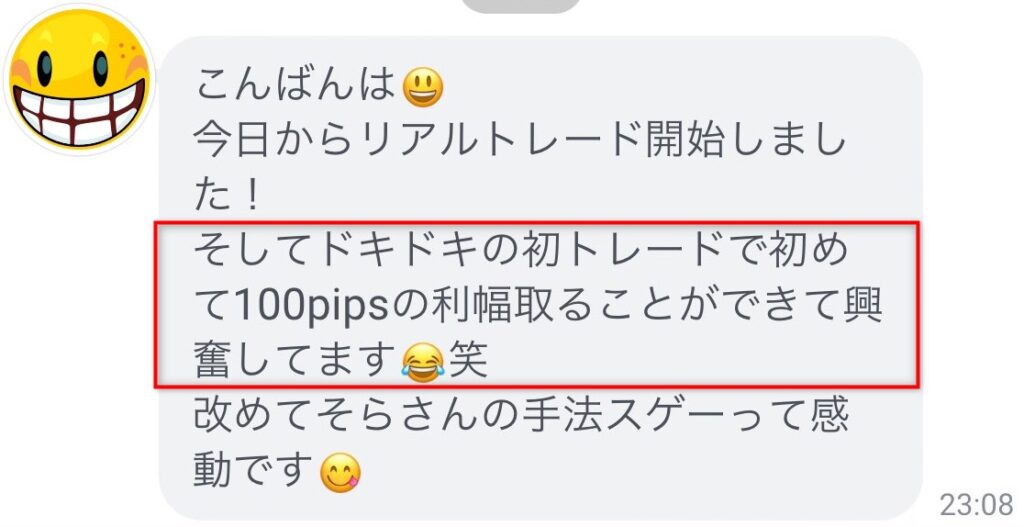This screenshot has height=527, width=1024.
Task: Tap the smiley emoji after こんばんは
Action: click(x=423, y=88)
